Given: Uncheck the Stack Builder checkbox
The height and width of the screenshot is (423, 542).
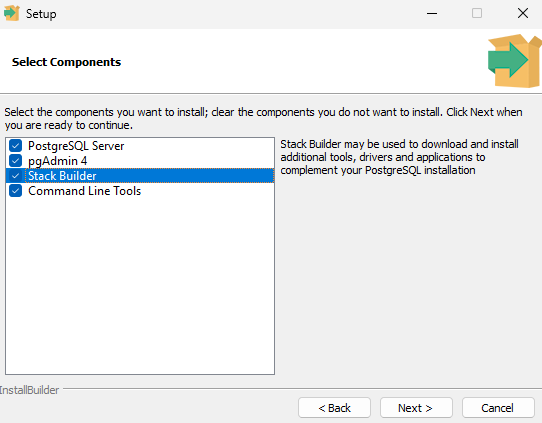Looking at the screenshot, I should (x=16, y=176).
